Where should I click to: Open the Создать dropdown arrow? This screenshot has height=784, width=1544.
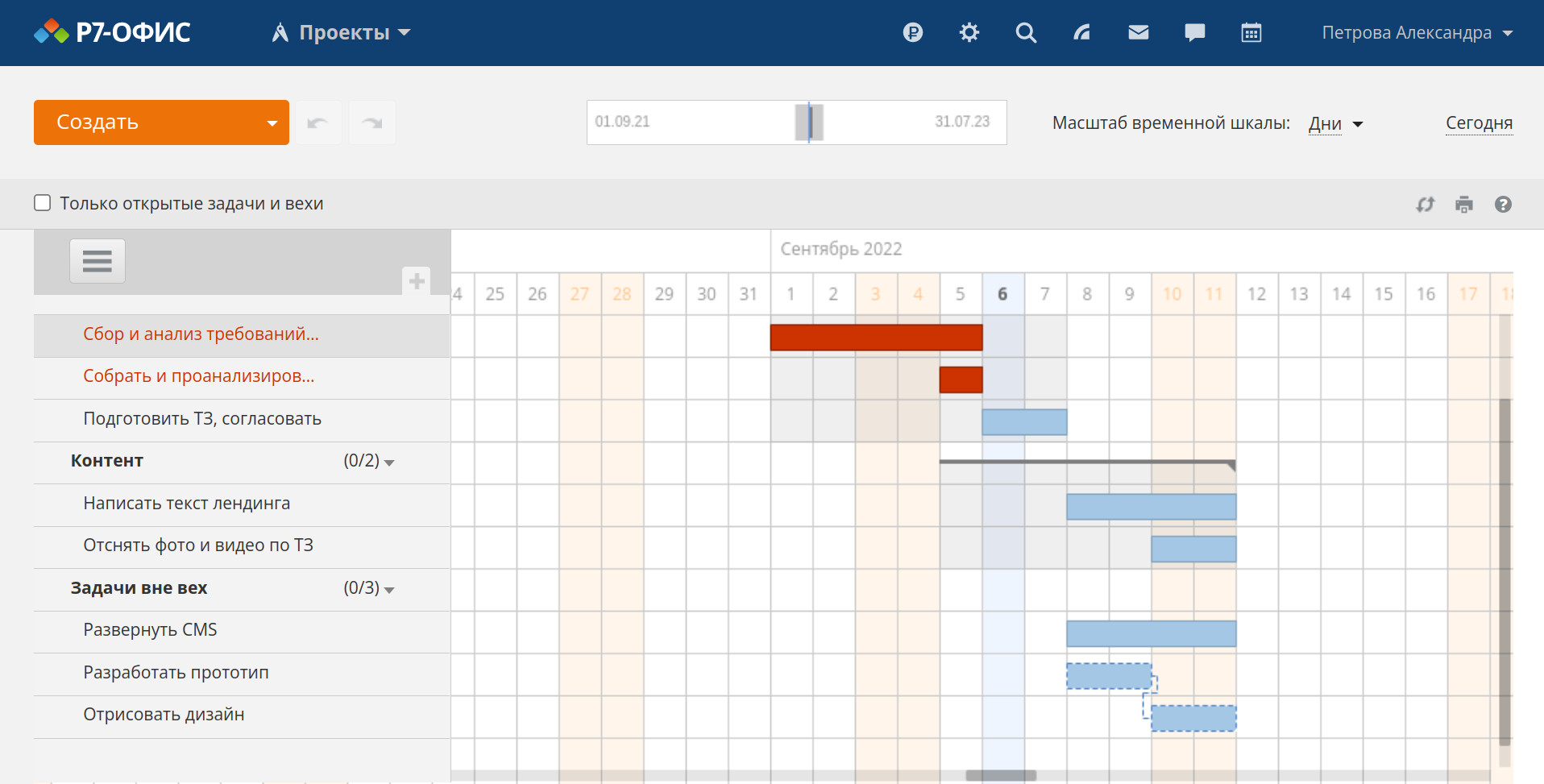[272, 122]
